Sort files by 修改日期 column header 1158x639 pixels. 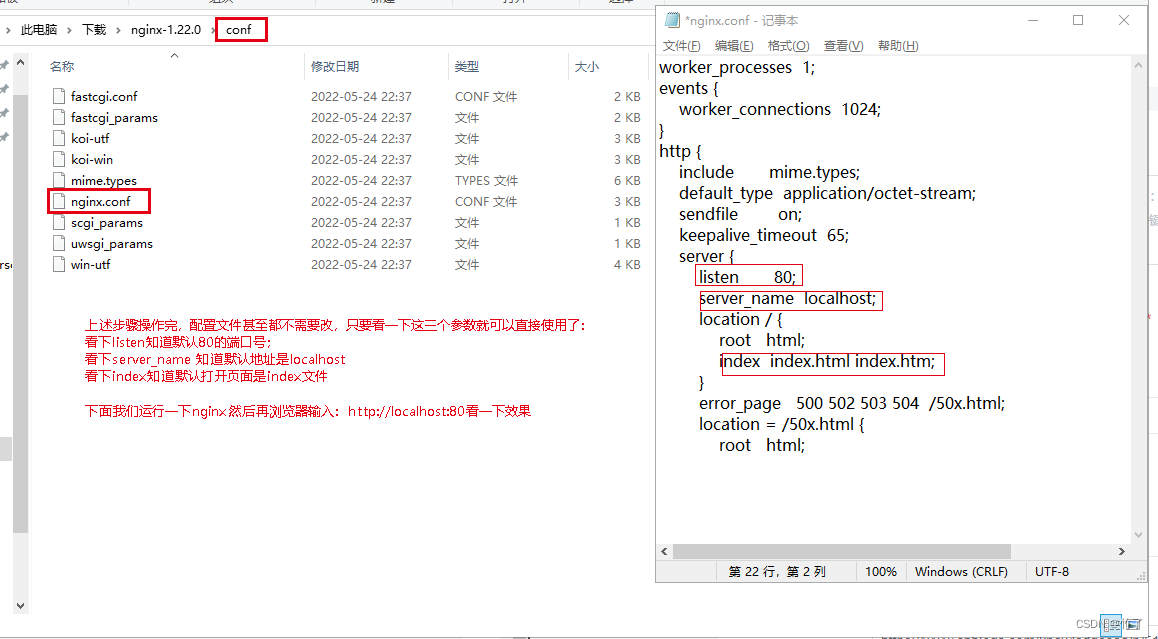point(335,66)
